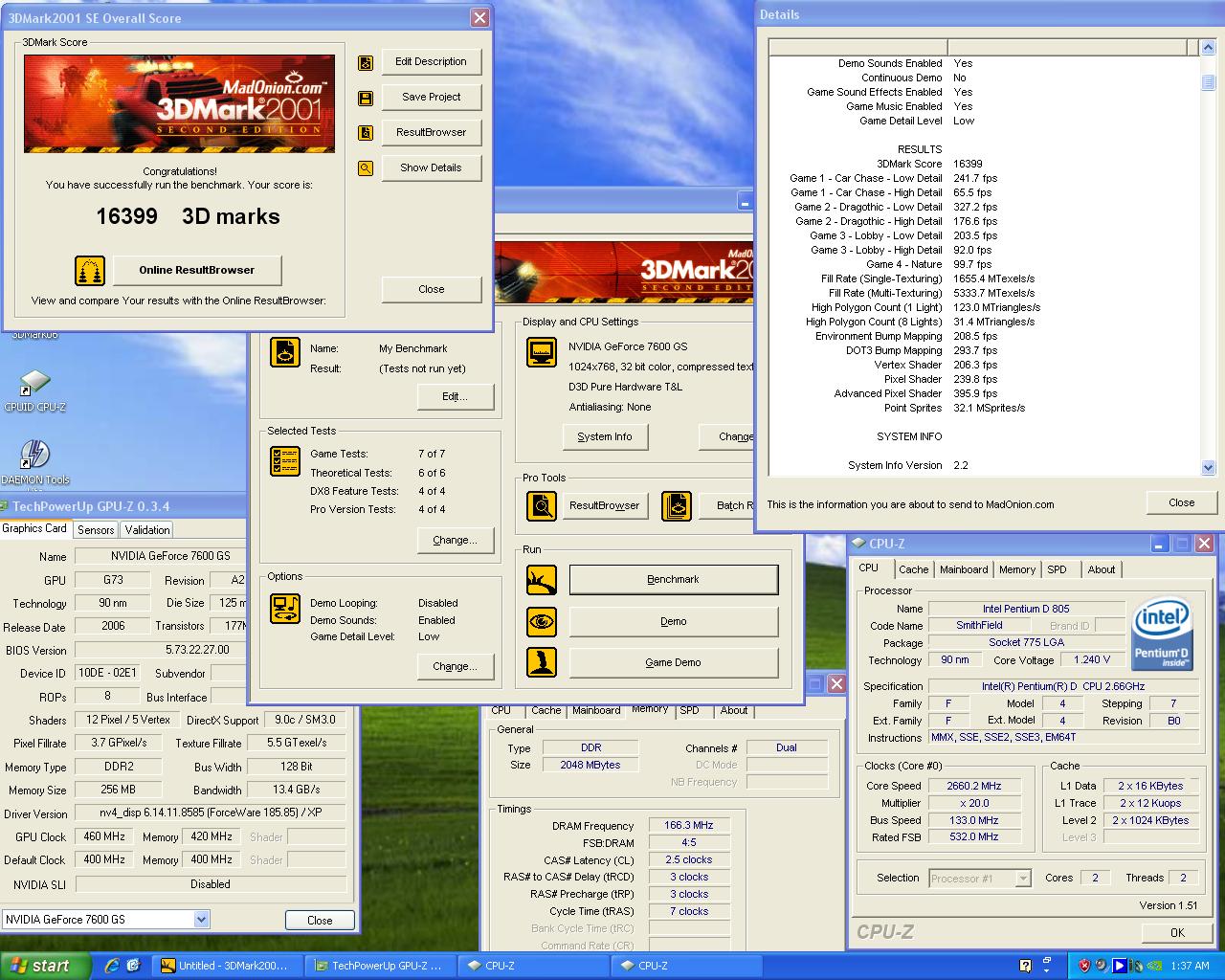Click the second quick launch icon beside Internet Explorer
The height and width of the screenshot is (980, 1225).
coord(133,966)
